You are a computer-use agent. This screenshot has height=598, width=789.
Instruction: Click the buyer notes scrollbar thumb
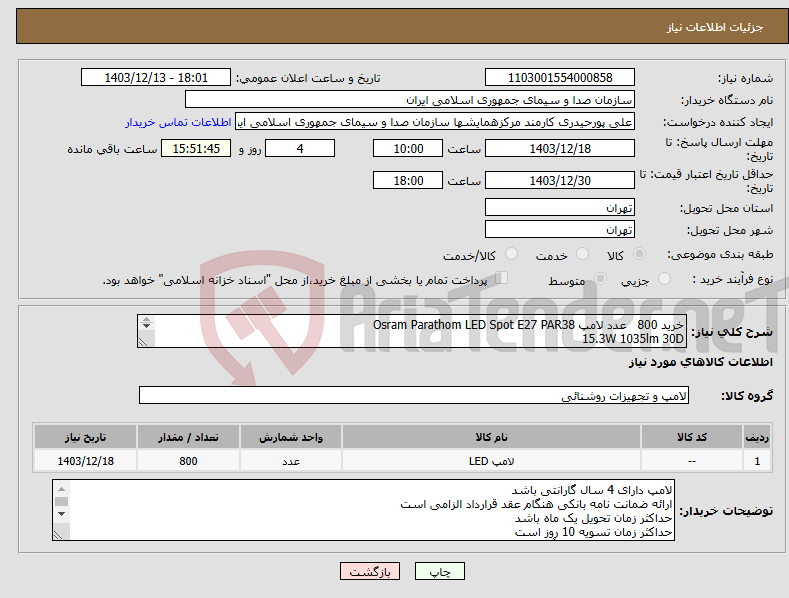point(61,501)
